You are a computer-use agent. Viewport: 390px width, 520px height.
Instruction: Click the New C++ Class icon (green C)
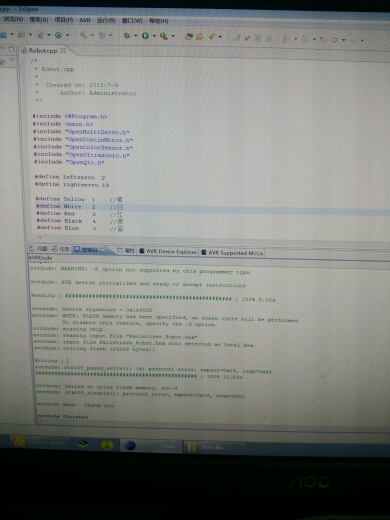click(58, 35)
